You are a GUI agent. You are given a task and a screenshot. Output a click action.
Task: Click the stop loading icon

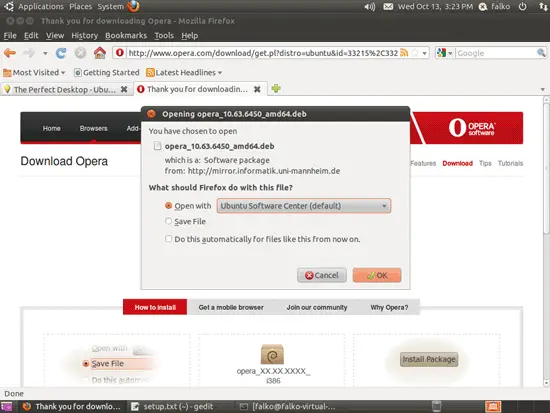(x=80, y=53)
